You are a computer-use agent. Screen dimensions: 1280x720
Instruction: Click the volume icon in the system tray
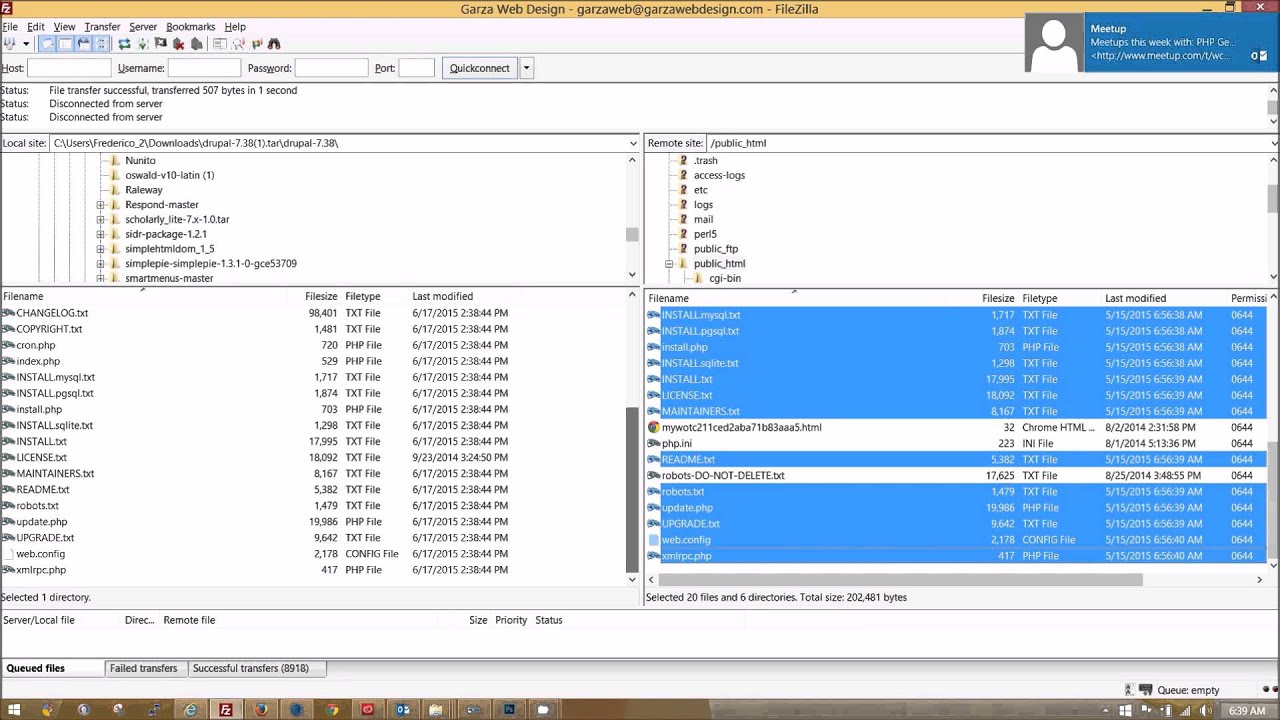[x=1208, y=711]
